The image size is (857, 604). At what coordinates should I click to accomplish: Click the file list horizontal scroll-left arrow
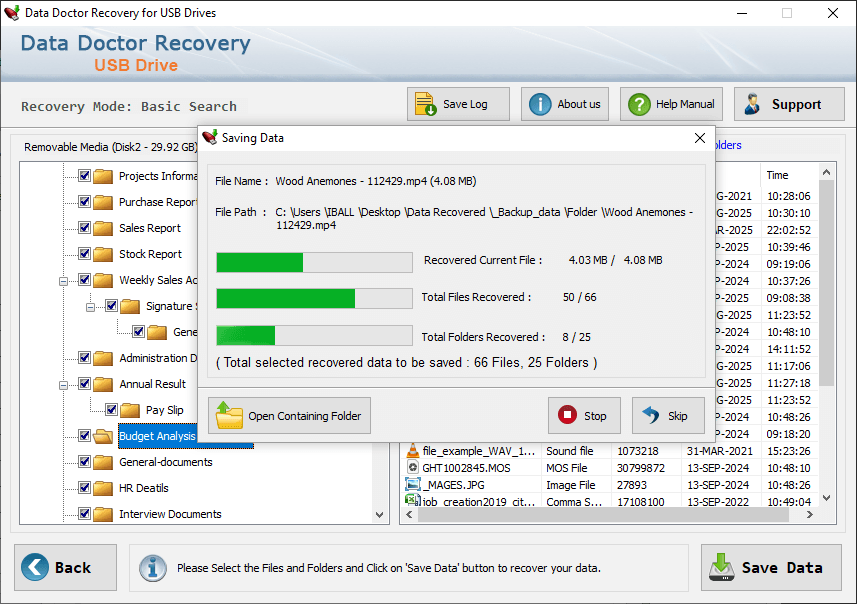pyautogui.click(x=409, y=514)
